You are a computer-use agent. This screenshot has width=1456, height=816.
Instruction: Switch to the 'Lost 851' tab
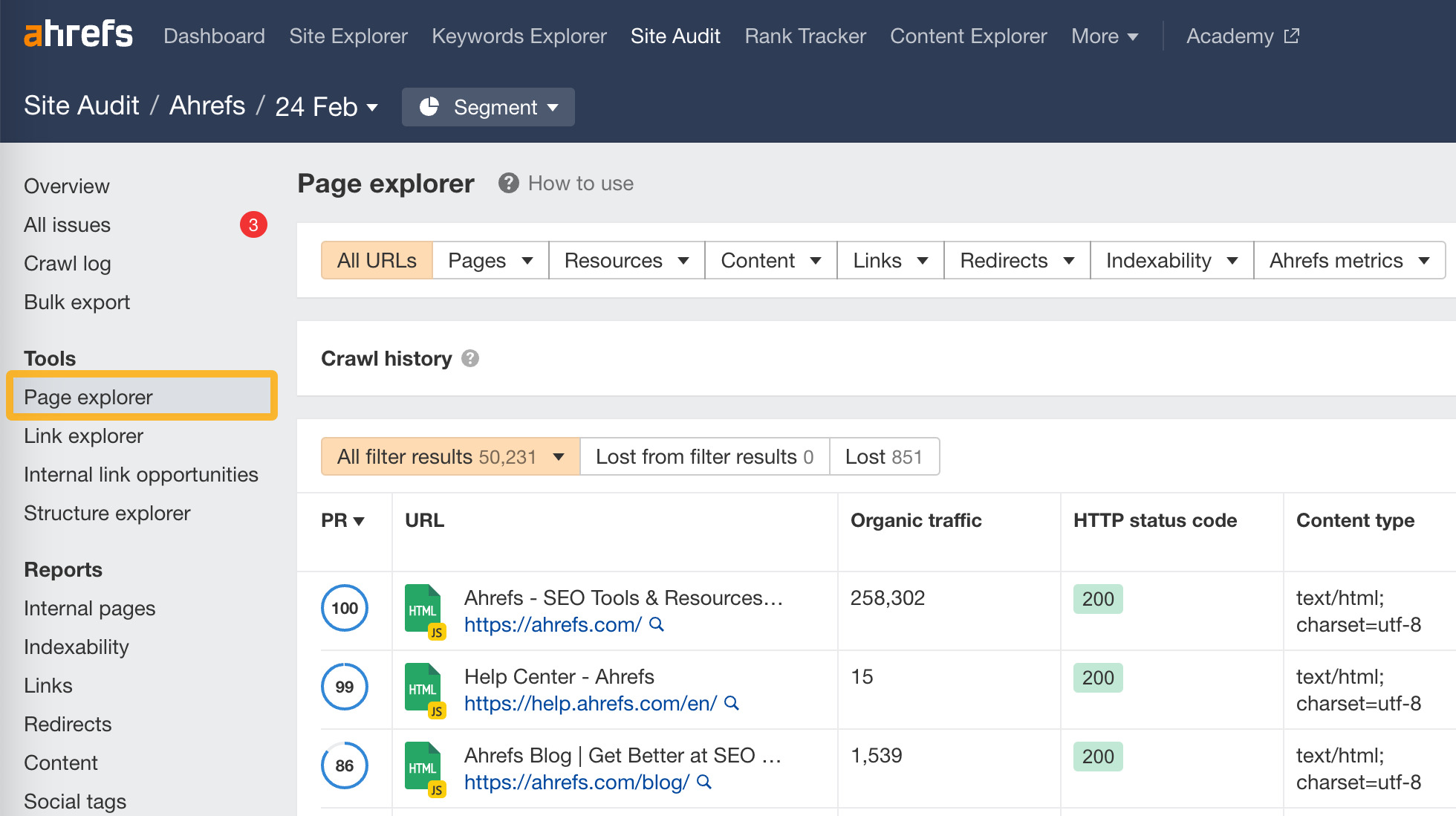pos(885,456)
